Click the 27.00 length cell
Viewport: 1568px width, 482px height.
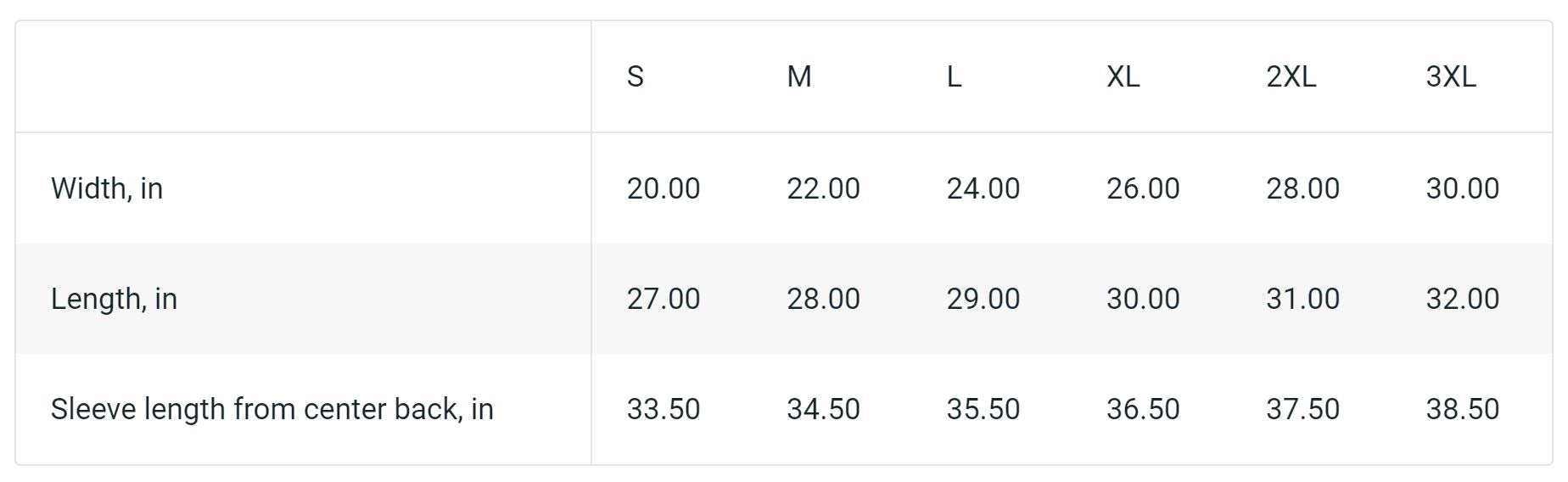[x=664, y=299]
